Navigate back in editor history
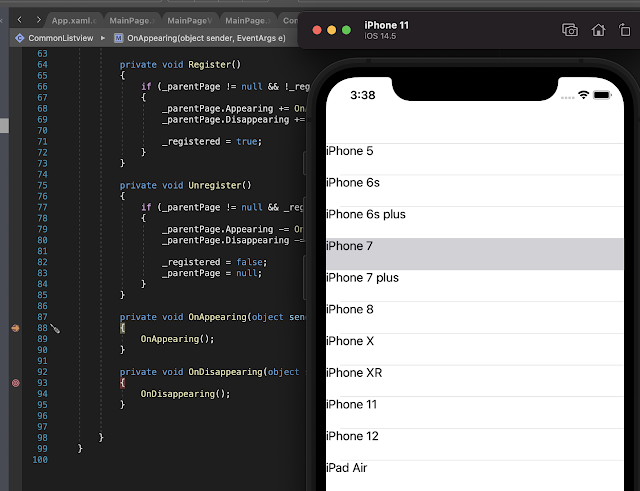 coord(19,20)
